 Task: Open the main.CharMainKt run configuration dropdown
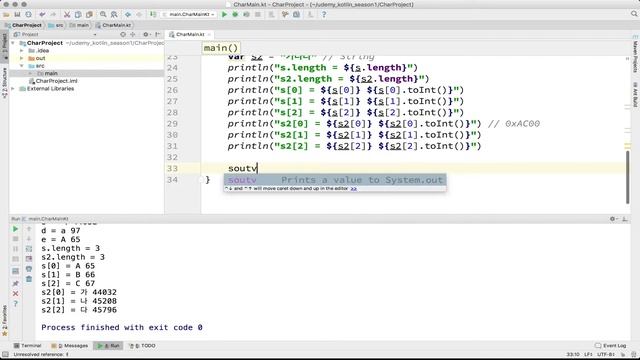point(189,14)
